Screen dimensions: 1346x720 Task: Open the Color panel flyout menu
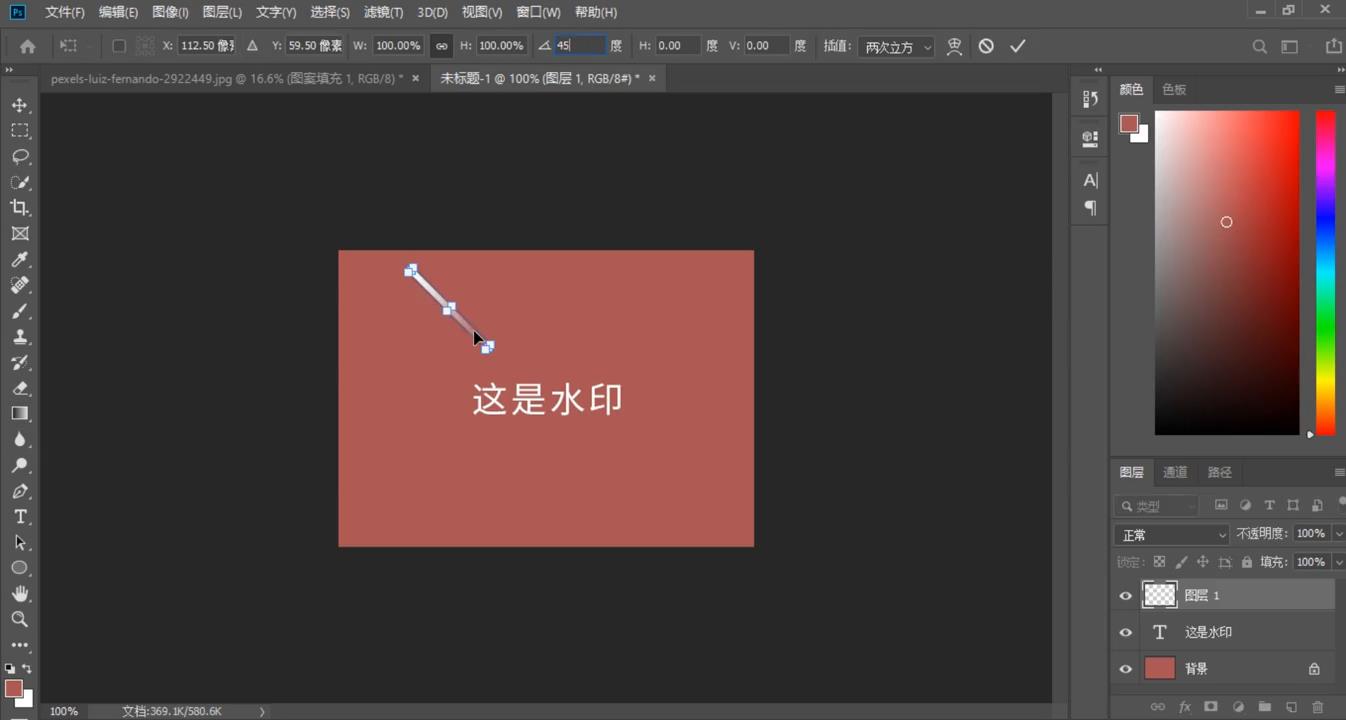click(1339, 89)
